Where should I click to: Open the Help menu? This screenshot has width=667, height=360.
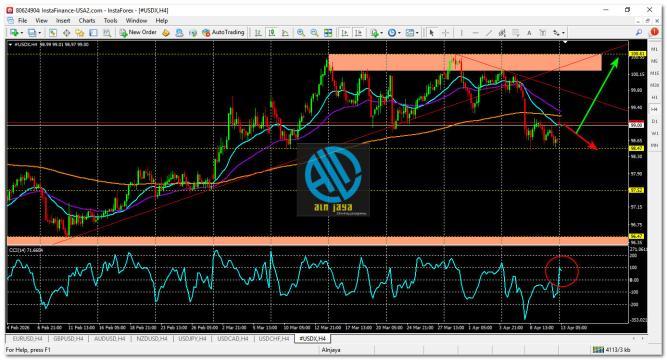[x=162, y=20]
